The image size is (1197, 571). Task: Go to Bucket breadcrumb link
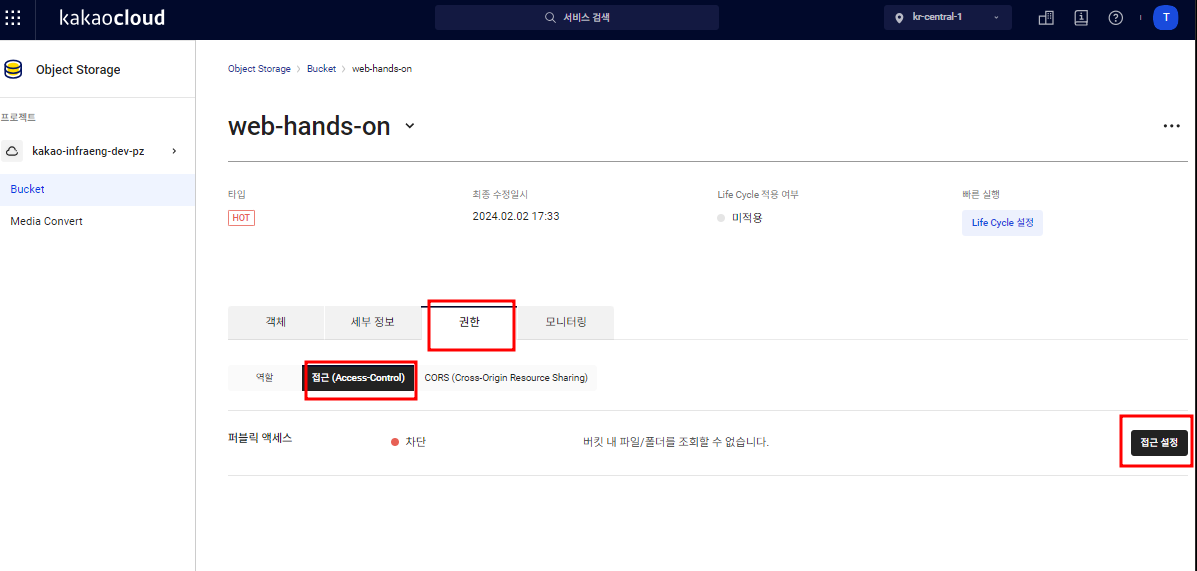pos(321,69)
